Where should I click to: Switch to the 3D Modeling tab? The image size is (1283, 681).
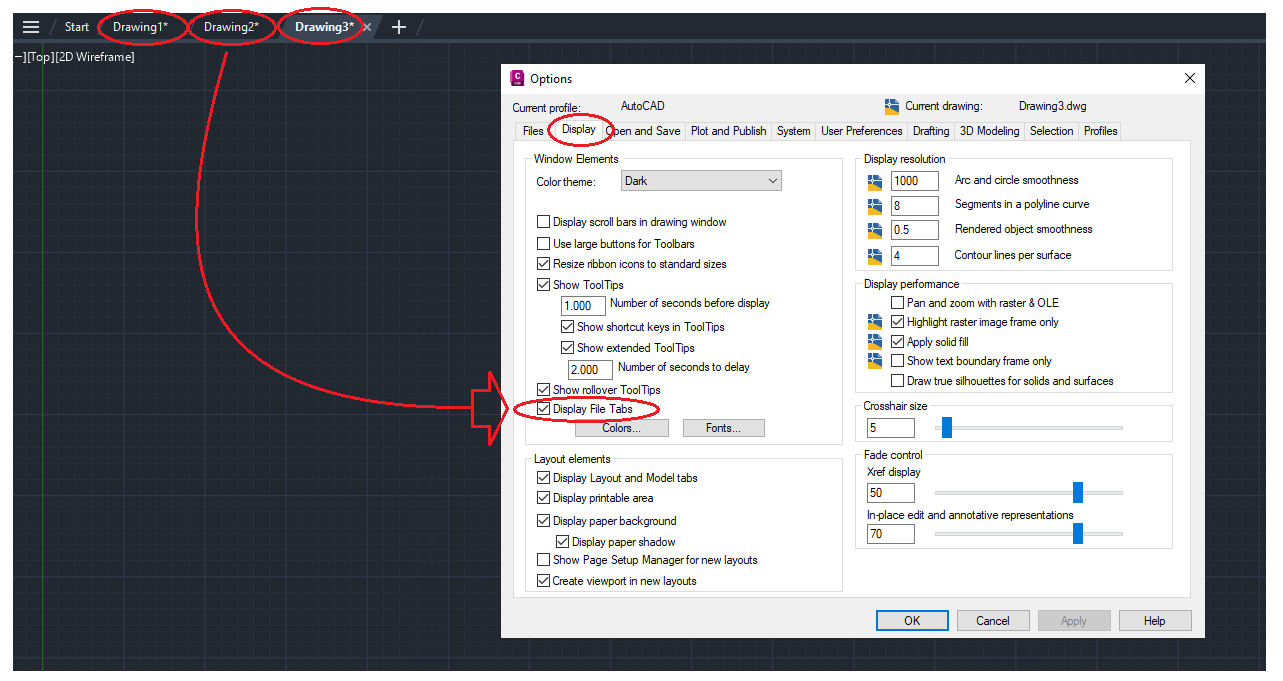coord(989,130)
